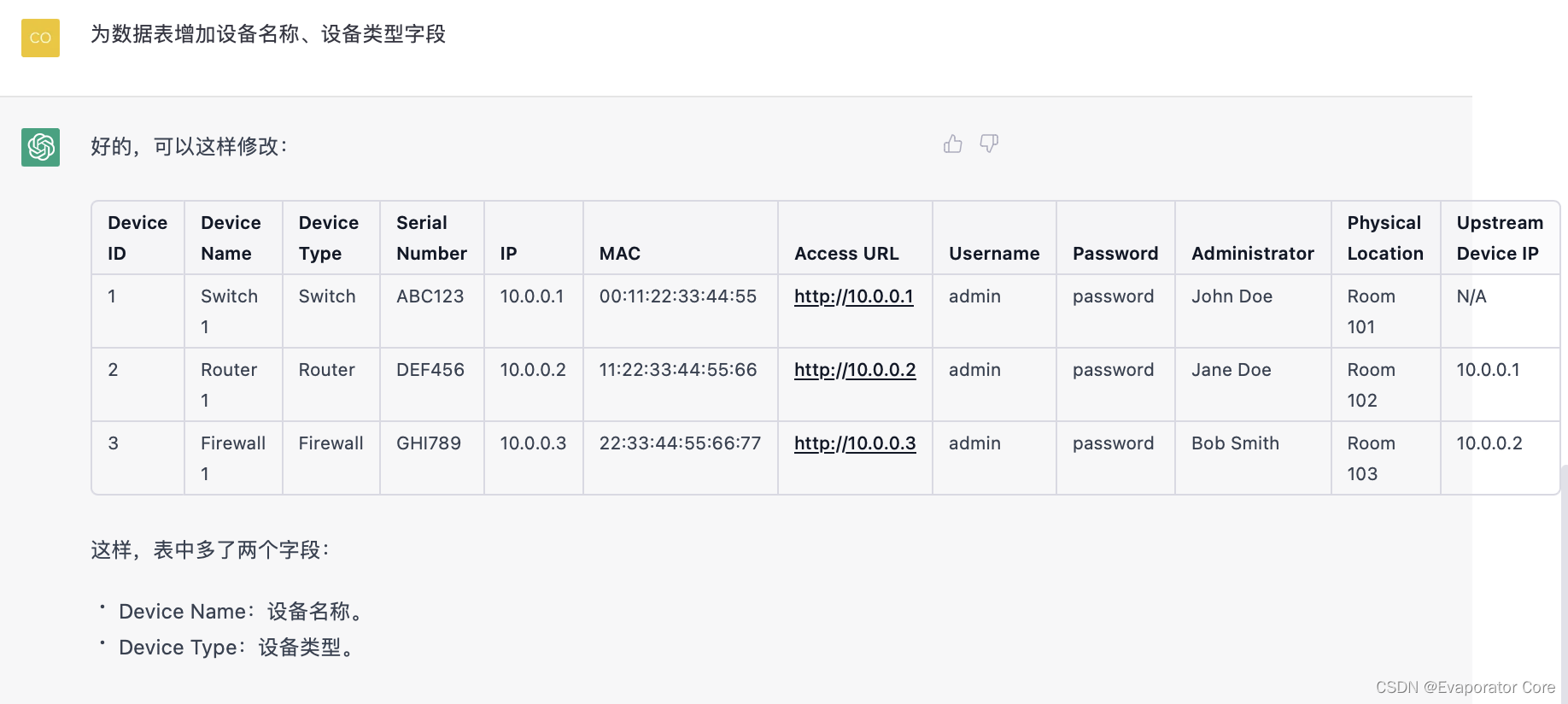Click the yellow CO user avatar
Image resolution: width=1568 pixels, height=704 pixels.
click(x=40, y=38)
